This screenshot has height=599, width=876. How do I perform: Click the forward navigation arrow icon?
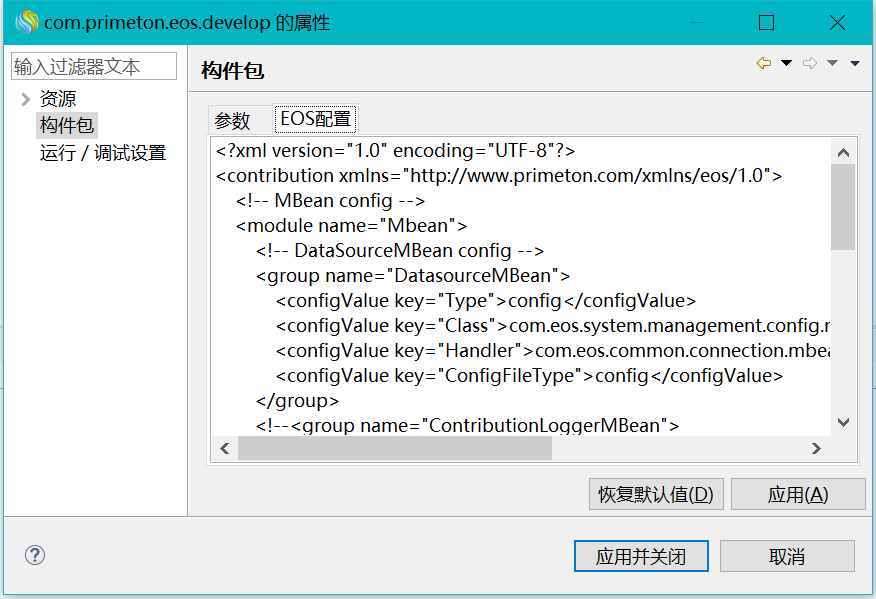point(810,63)
